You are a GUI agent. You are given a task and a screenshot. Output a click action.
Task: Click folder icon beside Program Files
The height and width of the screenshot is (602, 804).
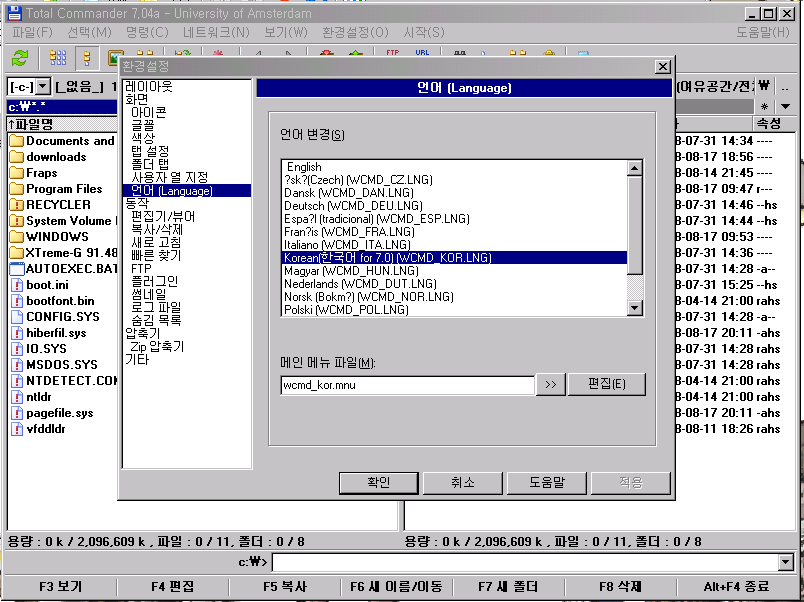pos(17,188)
